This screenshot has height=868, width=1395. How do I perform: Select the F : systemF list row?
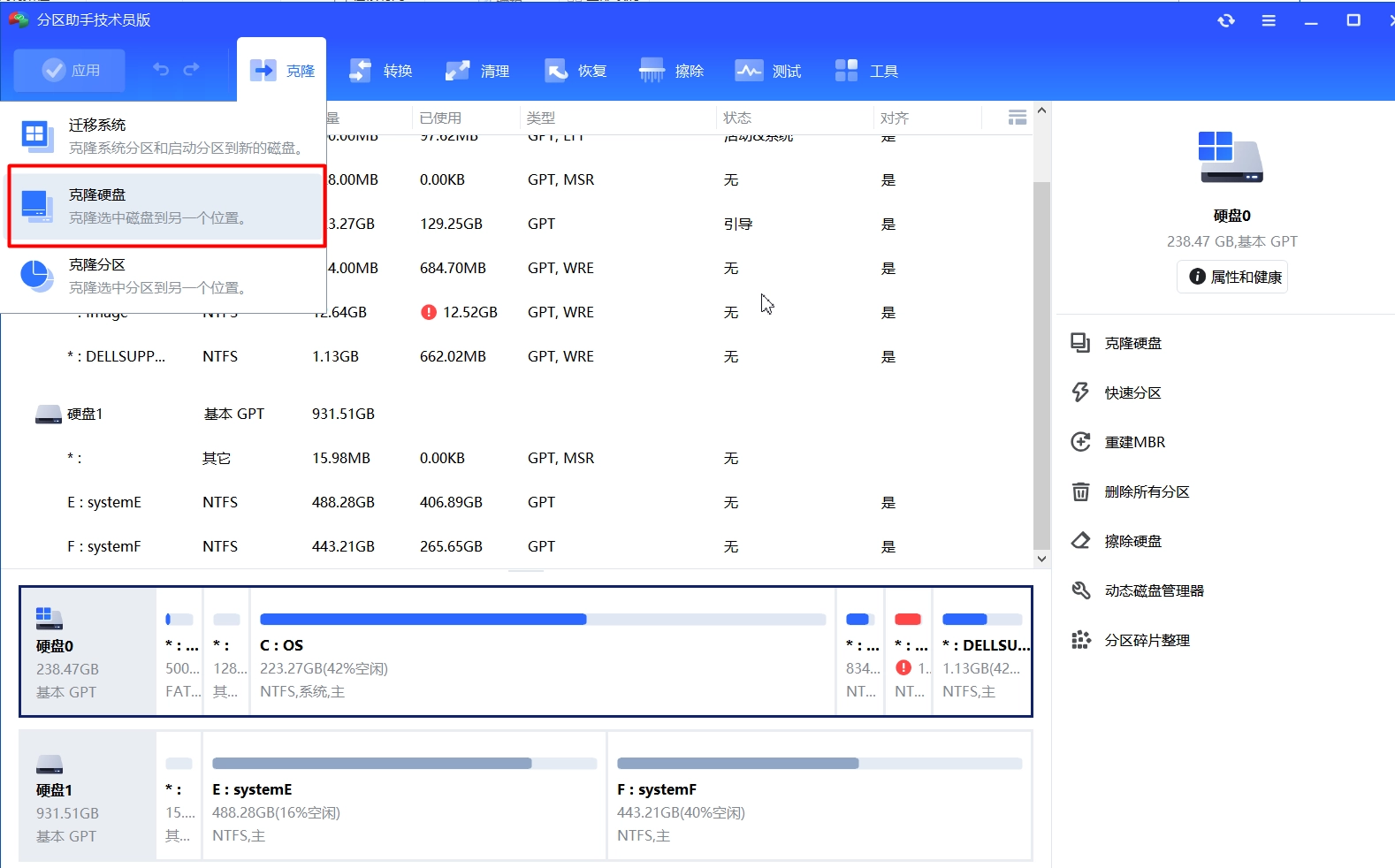point(516,546)
